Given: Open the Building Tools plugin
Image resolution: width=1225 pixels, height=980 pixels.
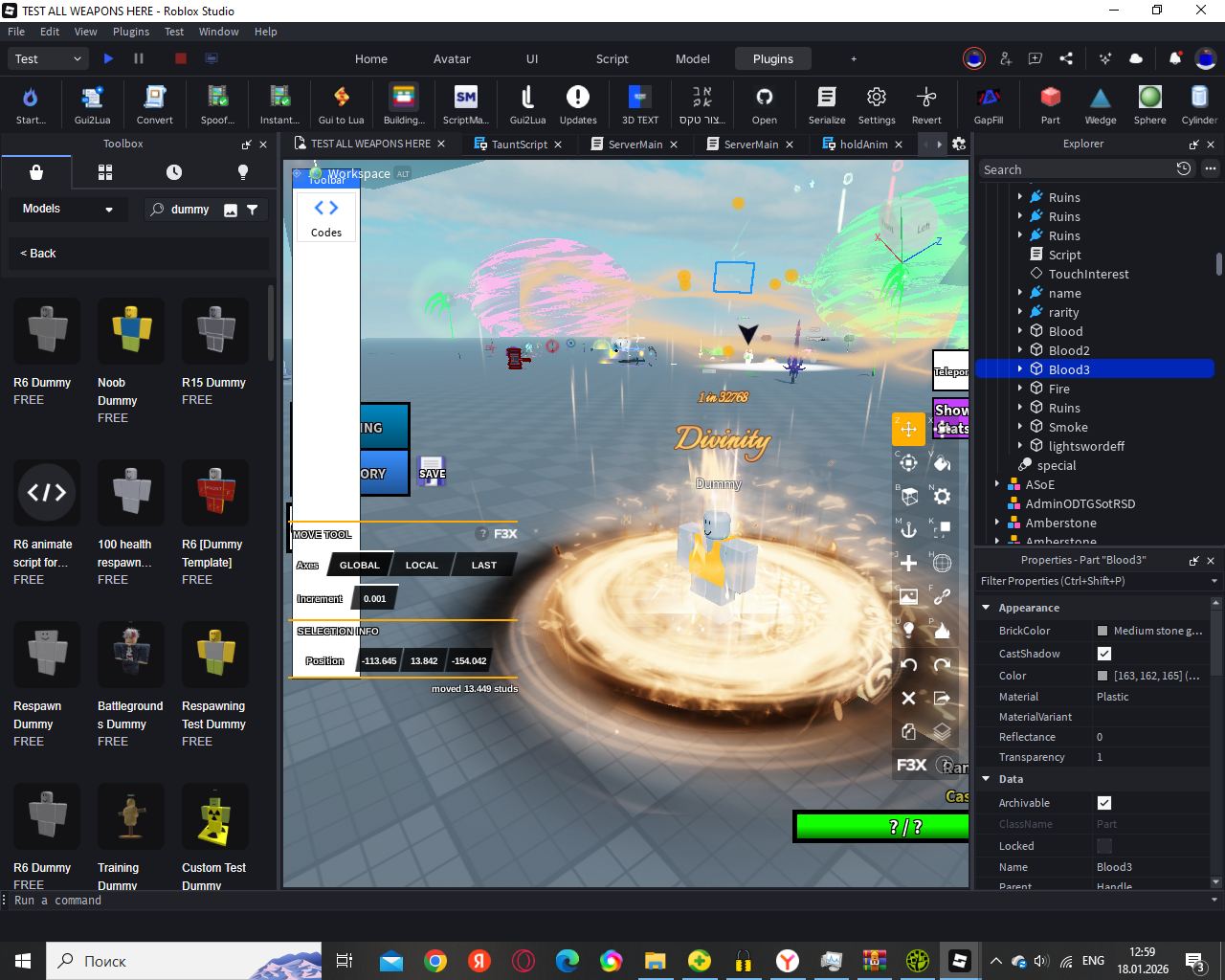Looking at the screenshot, I should point(404,104).
